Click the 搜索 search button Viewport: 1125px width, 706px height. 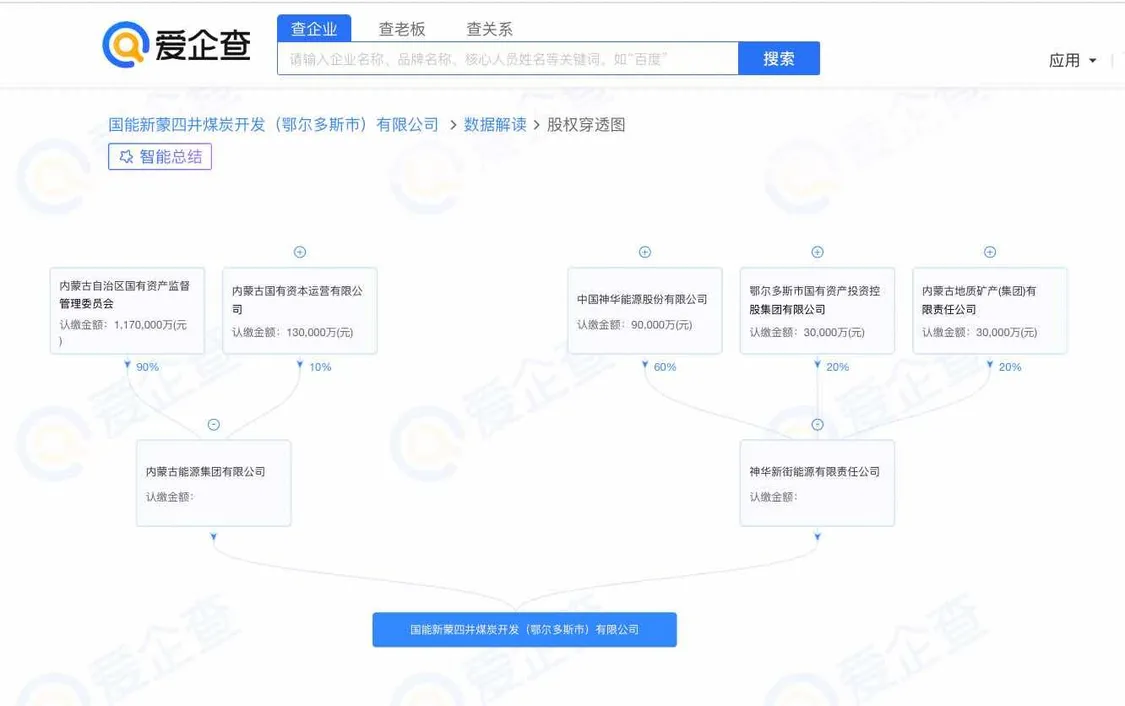[x=779, y=58]
